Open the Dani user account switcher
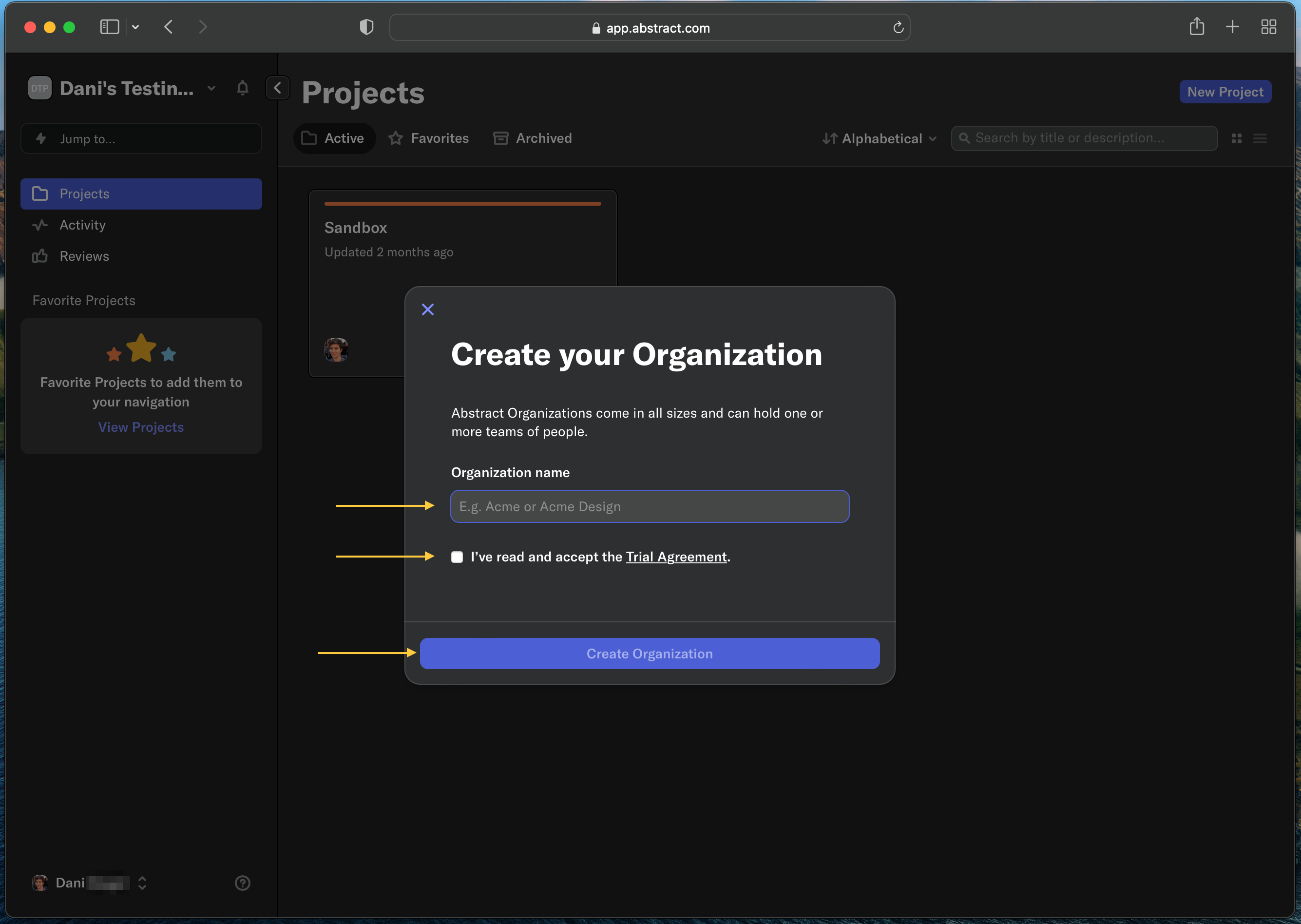 coord(142,883)
